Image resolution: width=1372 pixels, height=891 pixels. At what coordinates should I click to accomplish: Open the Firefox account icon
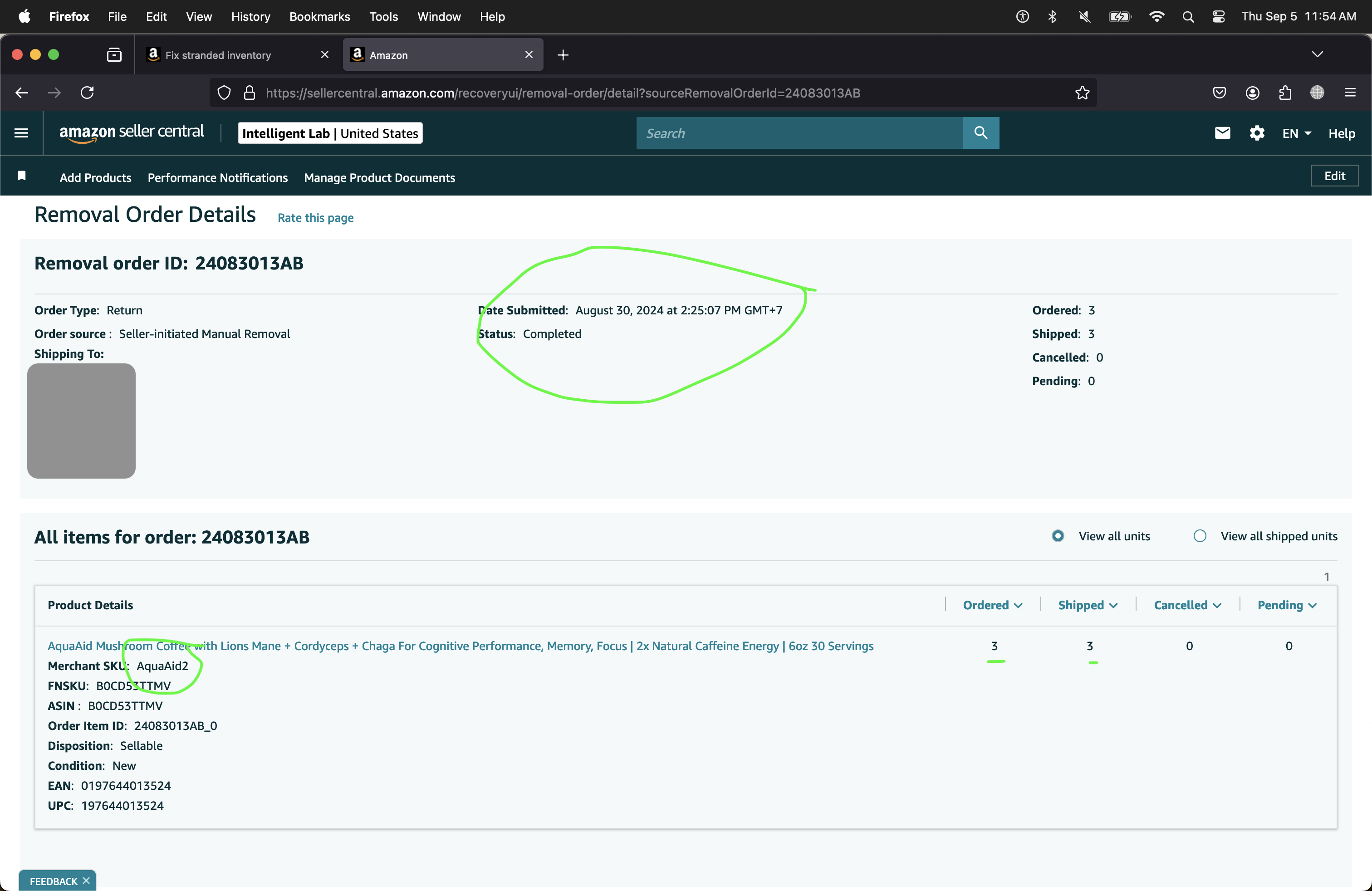(x=1252, y=93)
